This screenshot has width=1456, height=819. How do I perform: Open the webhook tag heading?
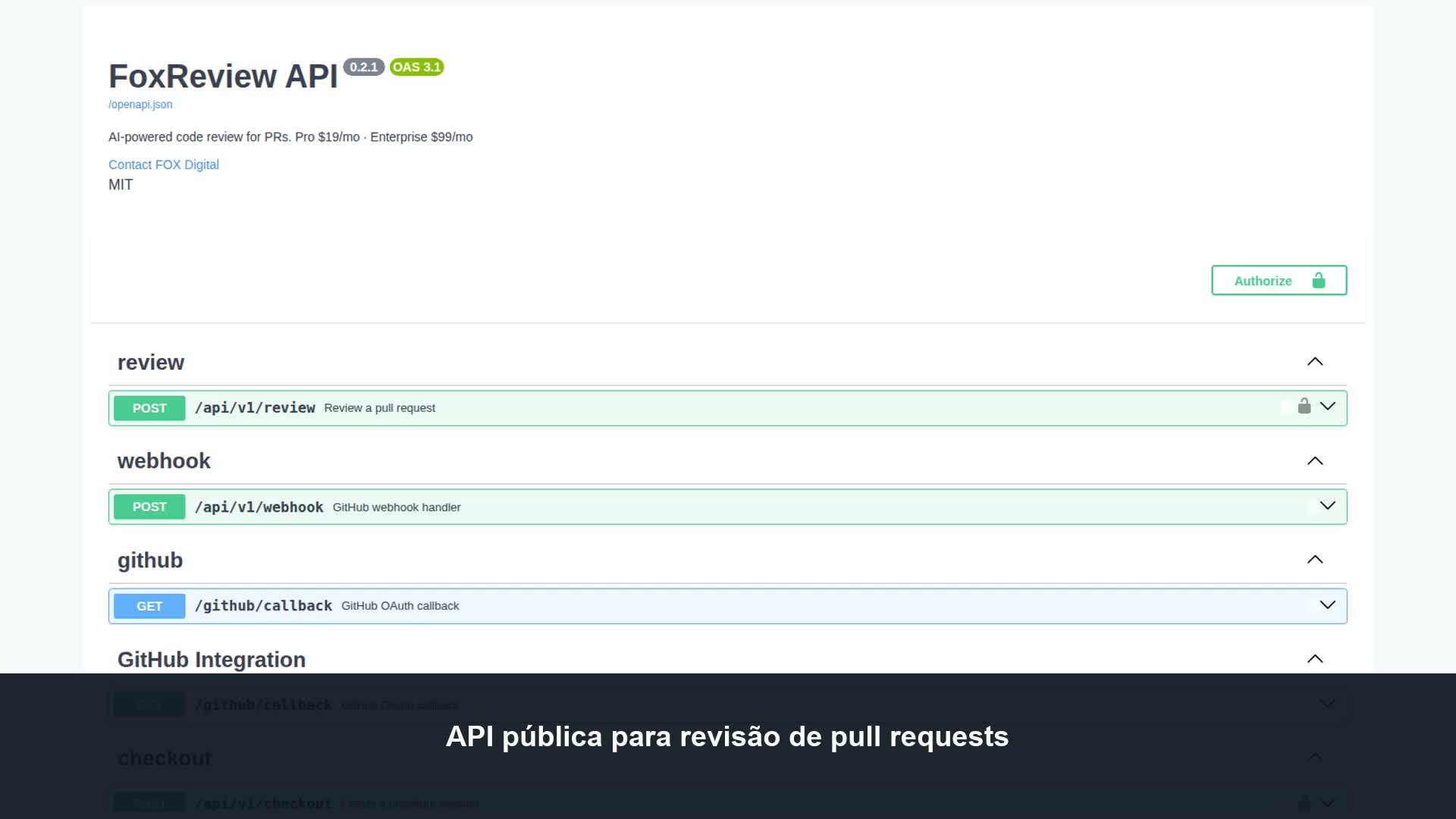click(x=164, y=461)
